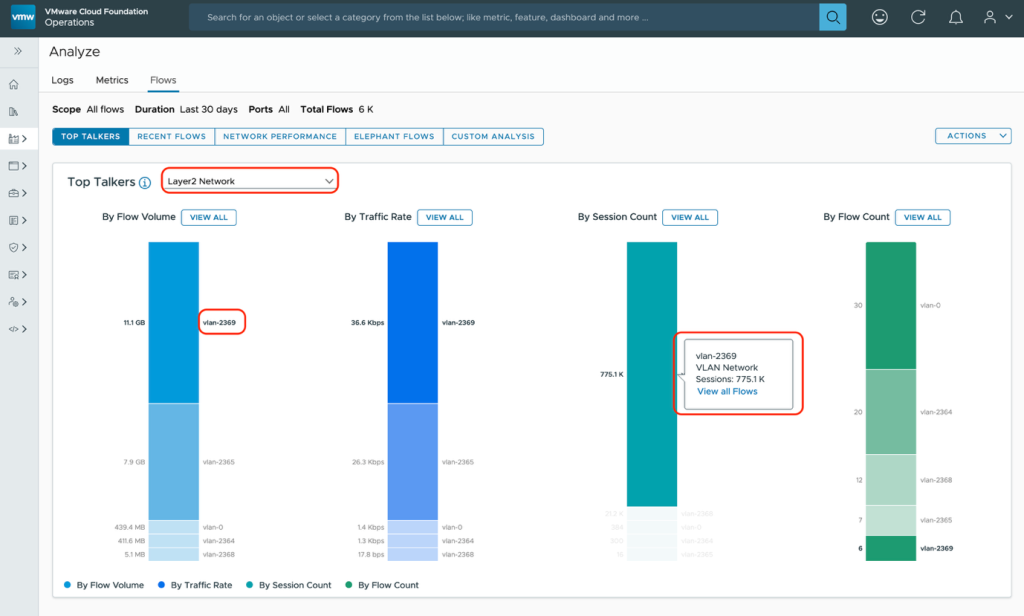Open the user account menu
1024x616 pixels.
pyautogui.click(x=993, y=17)
